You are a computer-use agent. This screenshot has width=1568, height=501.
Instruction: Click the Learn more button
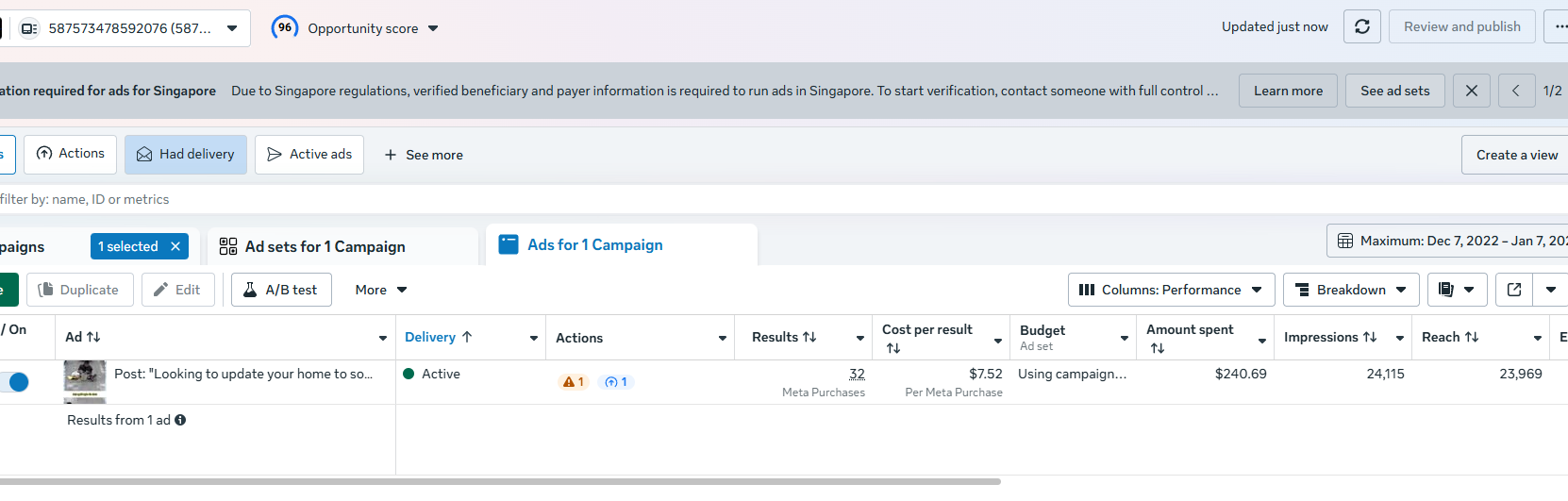pyautogui.click(x=1288, y=91)
